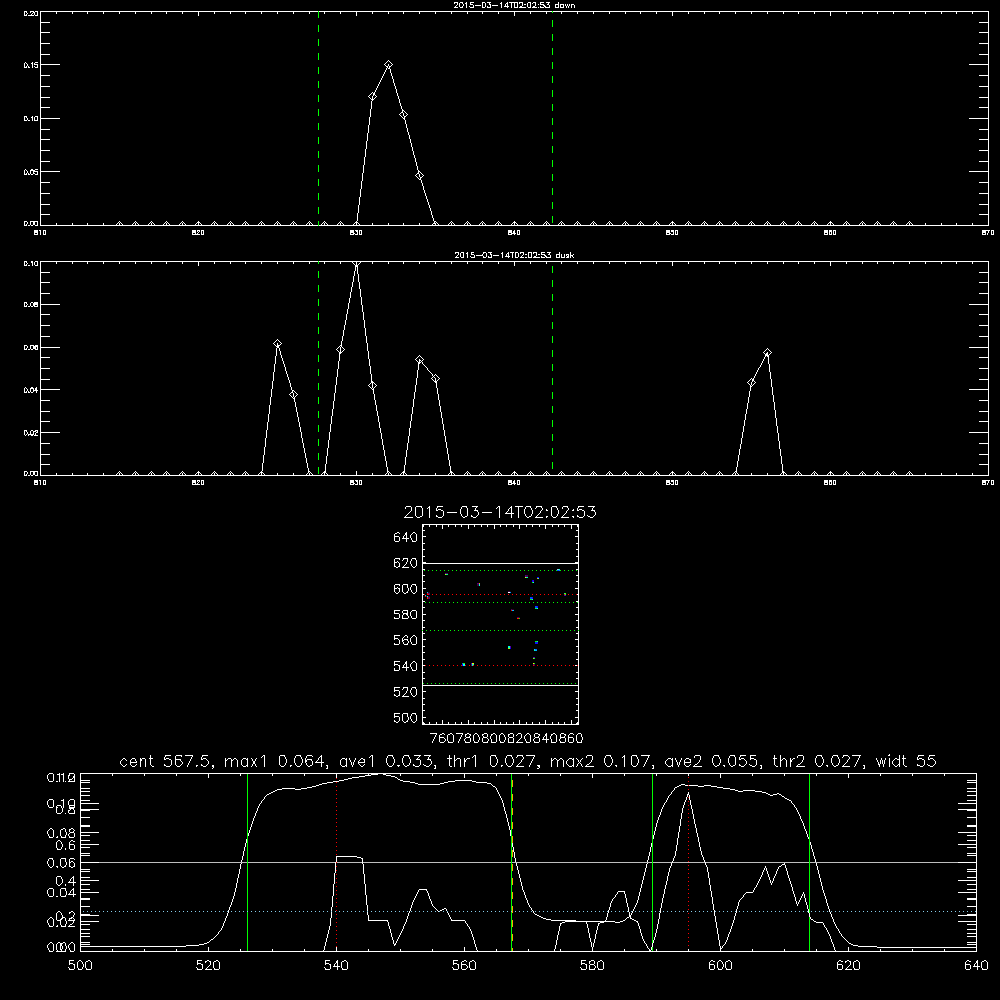Screen dimensions: 1000x1000
Task: Click the right dashed green line in the dusk plot
Action: [552, 368]
